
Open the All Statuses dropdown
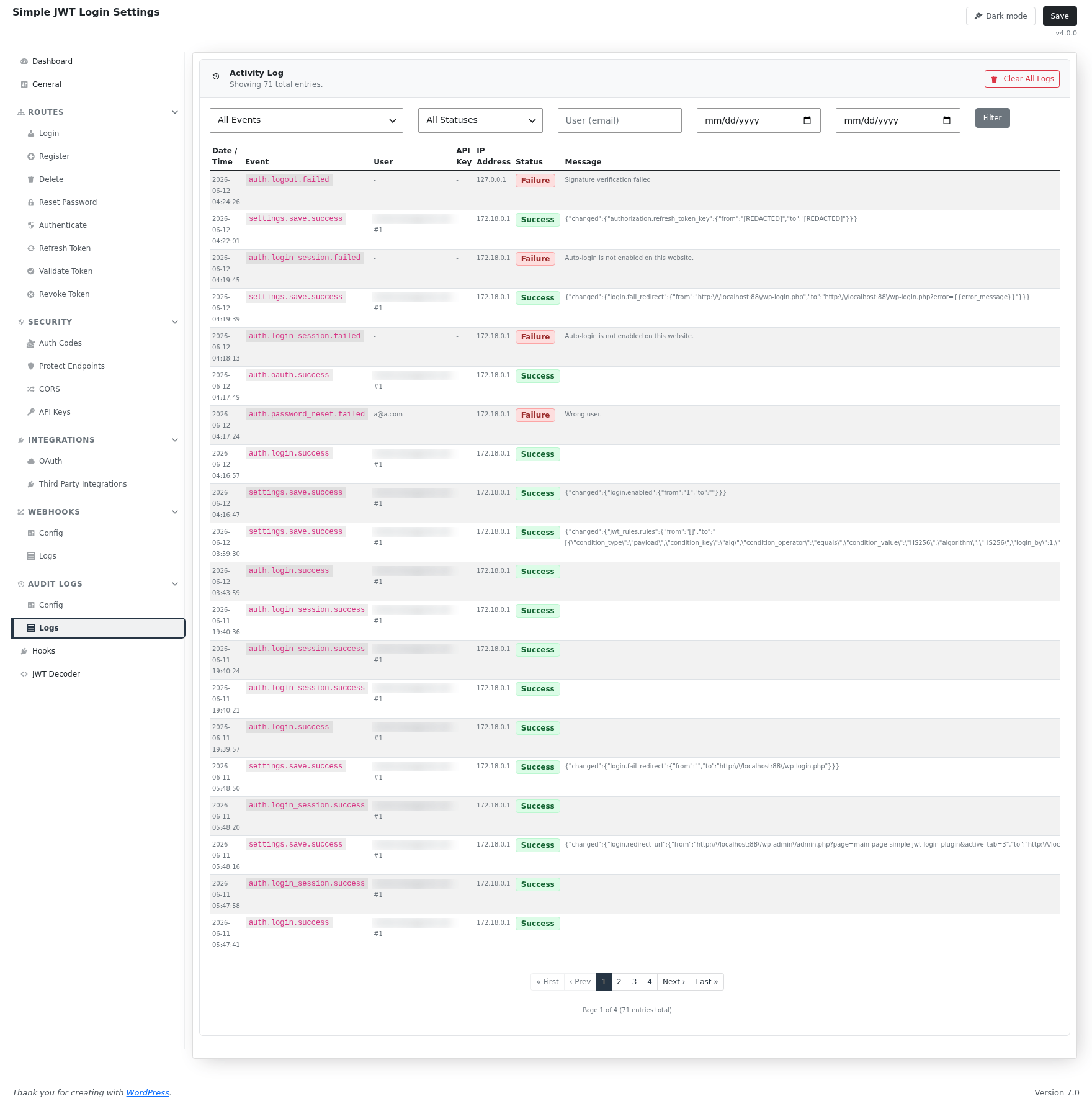tap(480, 120)
